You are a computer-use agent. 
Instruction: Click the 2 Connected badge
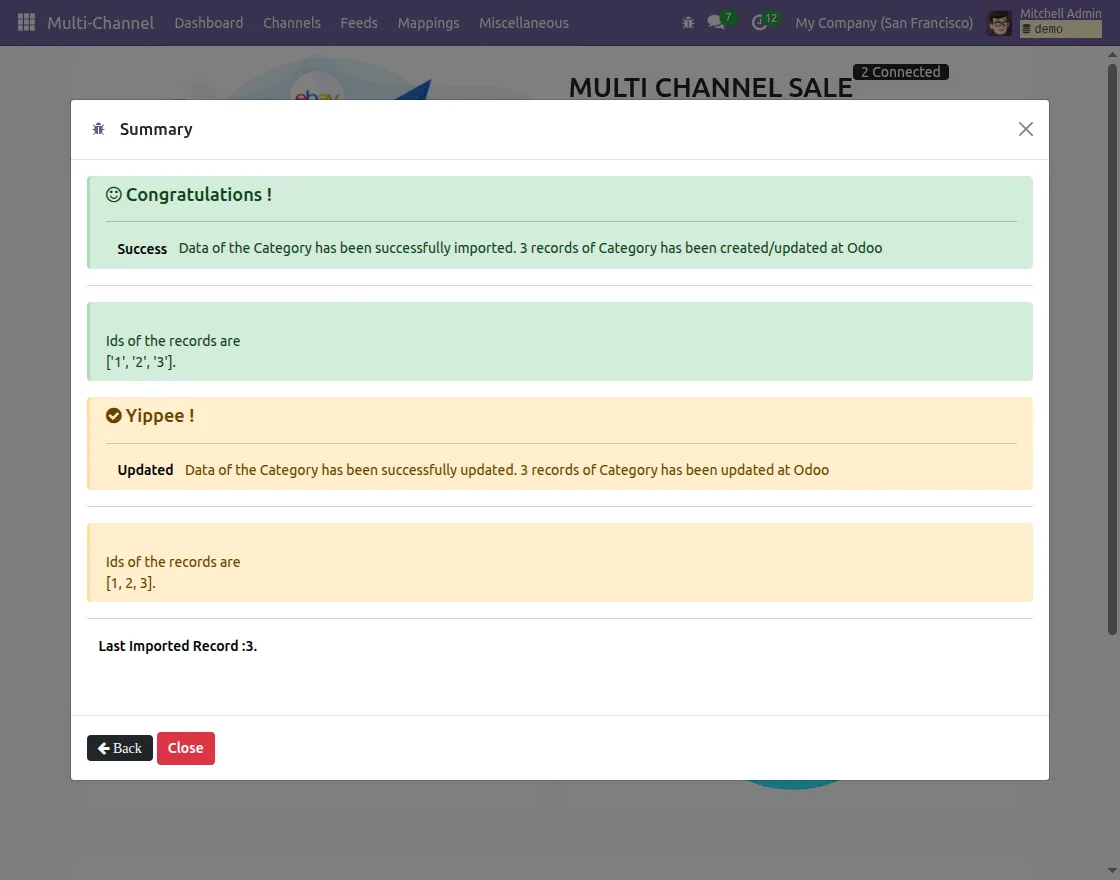tap(900, 72)
